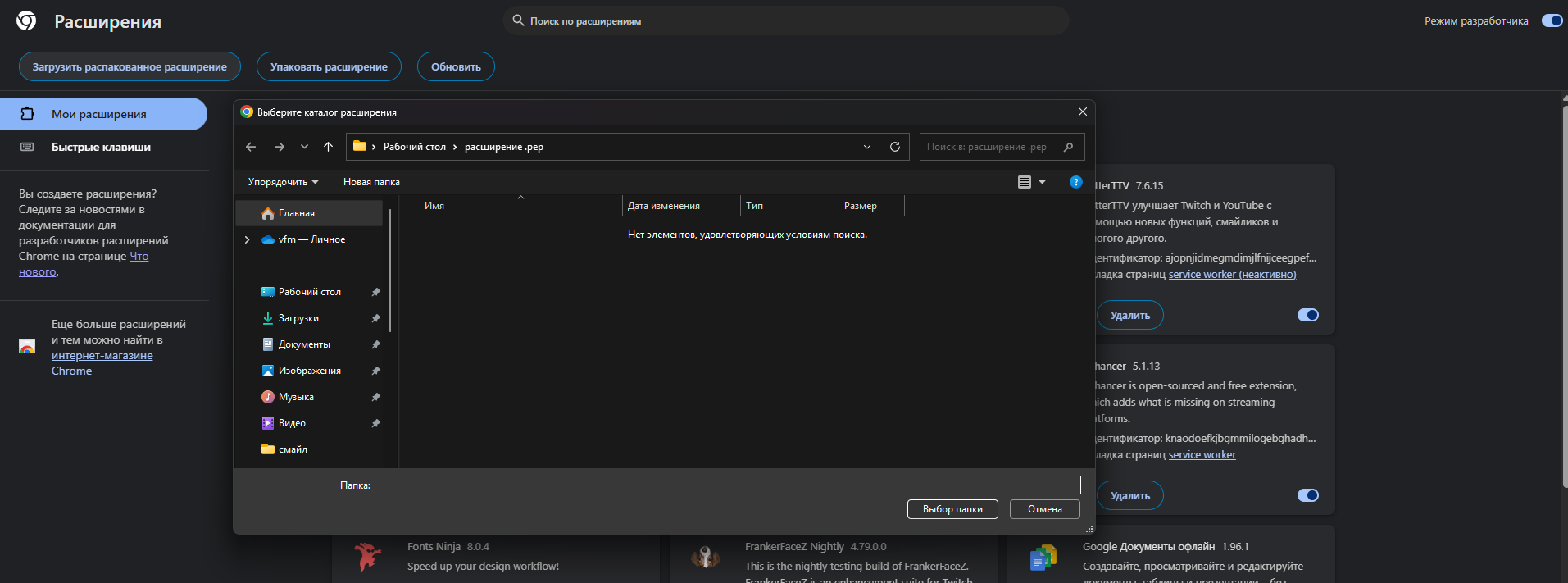Open address bar previous locations dropdown
Image resolution: width=1568 pixels, height=583 pixels.
pyautogui.click(x=867, y=147)
